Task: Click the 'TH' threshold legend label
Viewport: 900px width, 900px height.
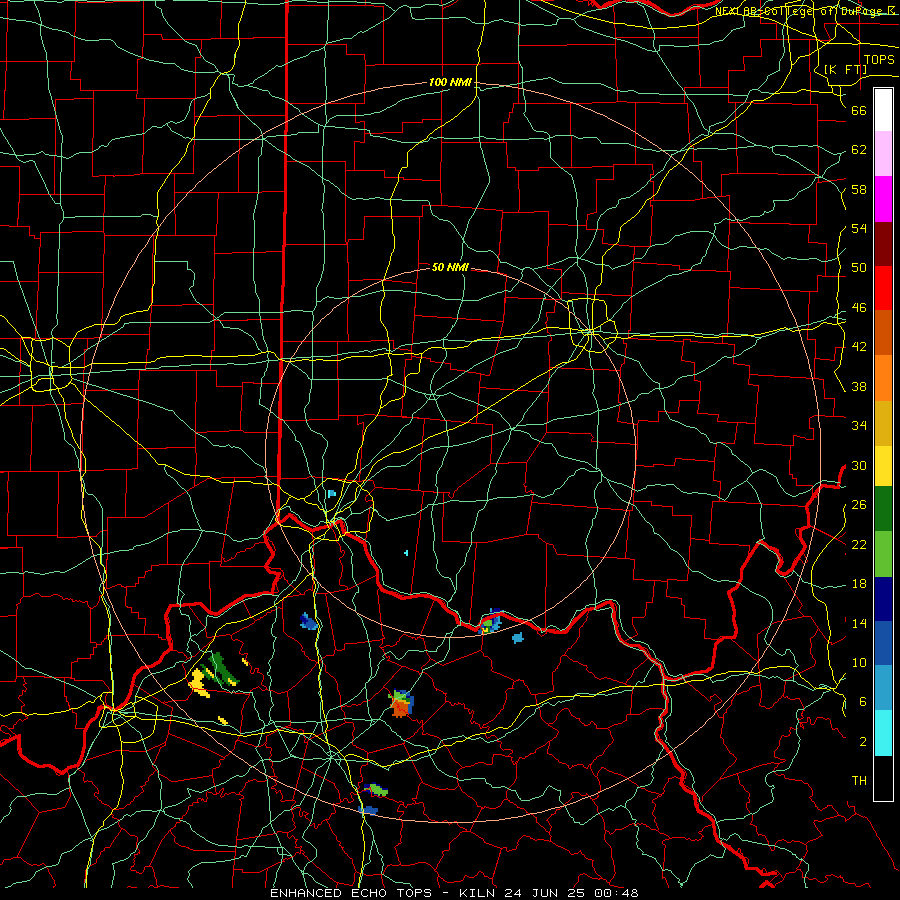Action: (859, 781)
